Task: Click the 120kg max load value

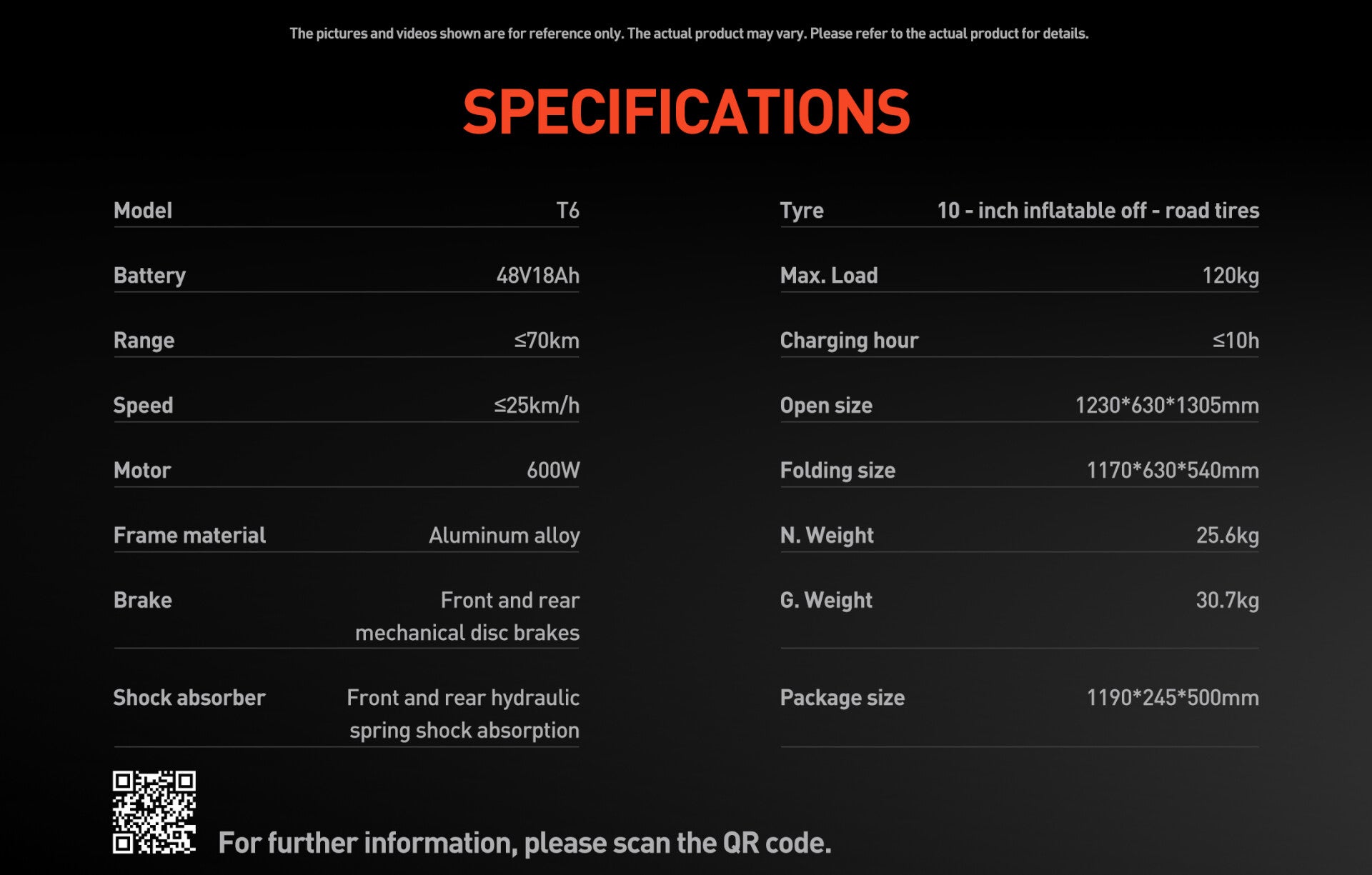Action: tap(1230, 276)
